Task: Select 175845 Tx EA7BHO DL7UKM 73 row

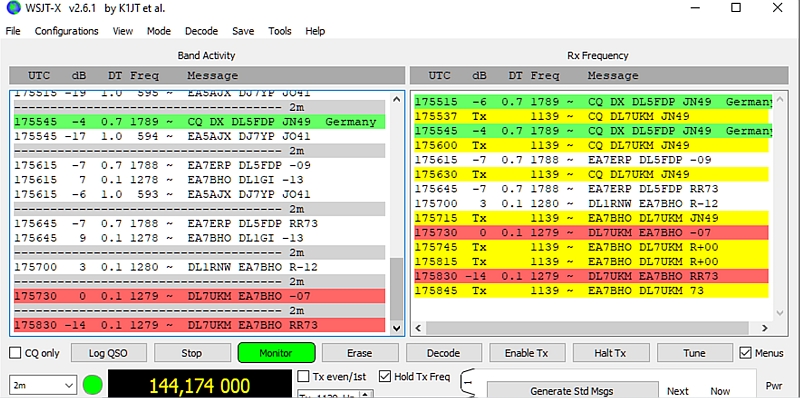Action: [x=591, y=291]
